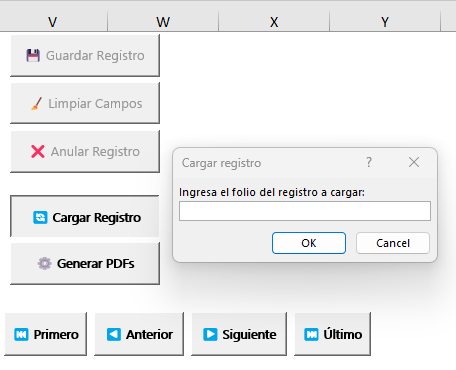
Task: Click the red X icon on Anular Registro
Action: (x=38, y=151)
